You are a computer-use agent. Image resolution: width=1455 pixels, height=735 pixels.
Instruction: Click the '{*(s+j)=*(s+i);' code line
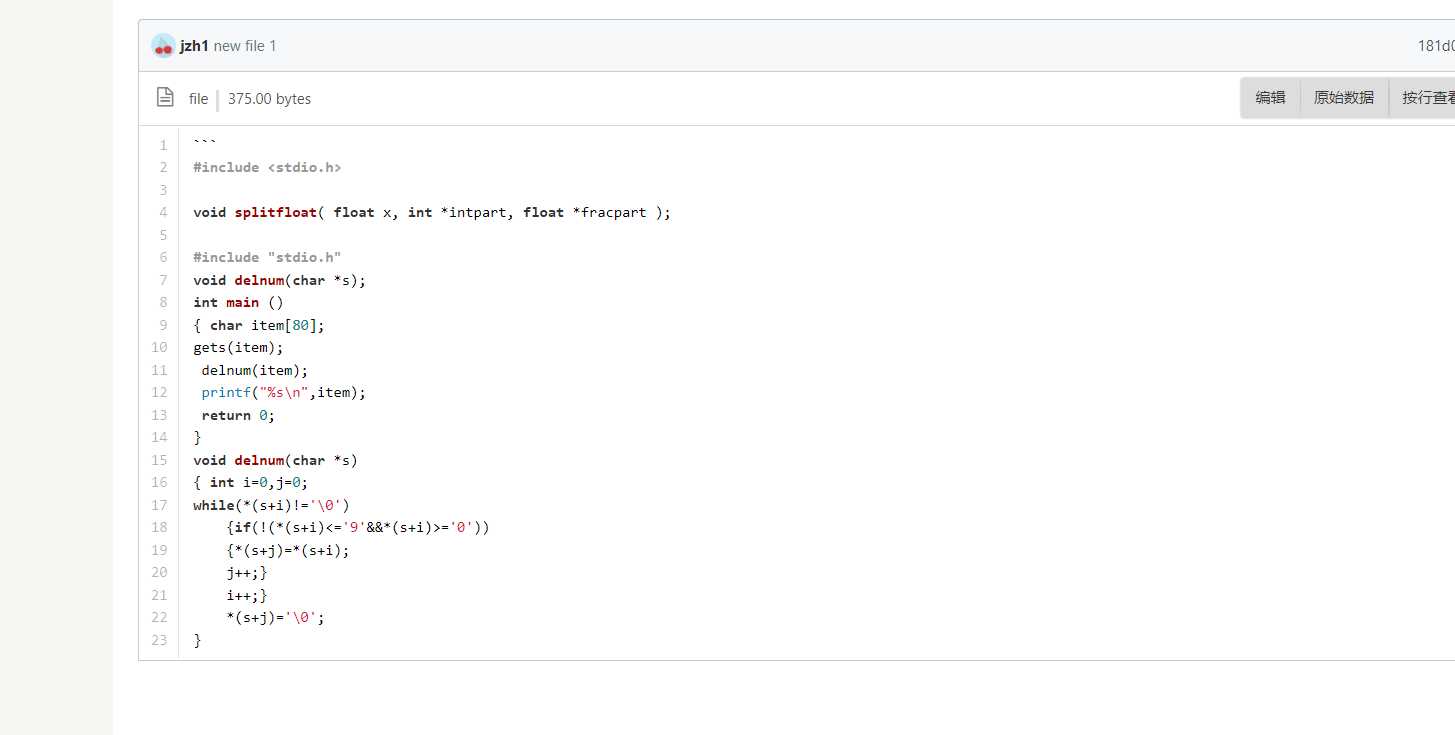(288, 550)
